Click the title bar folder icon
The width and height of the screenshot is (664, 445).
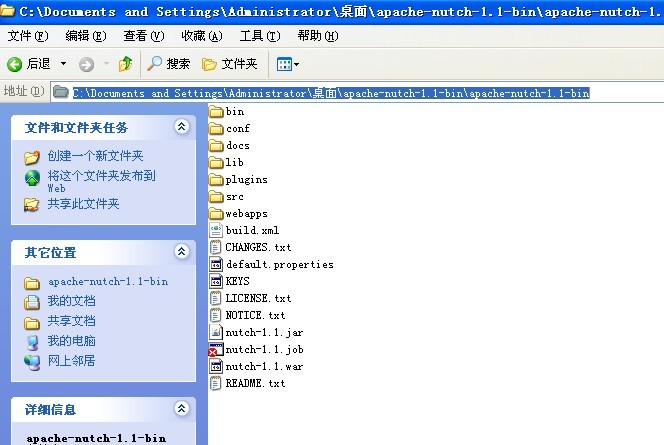click(x=7, y=10)
